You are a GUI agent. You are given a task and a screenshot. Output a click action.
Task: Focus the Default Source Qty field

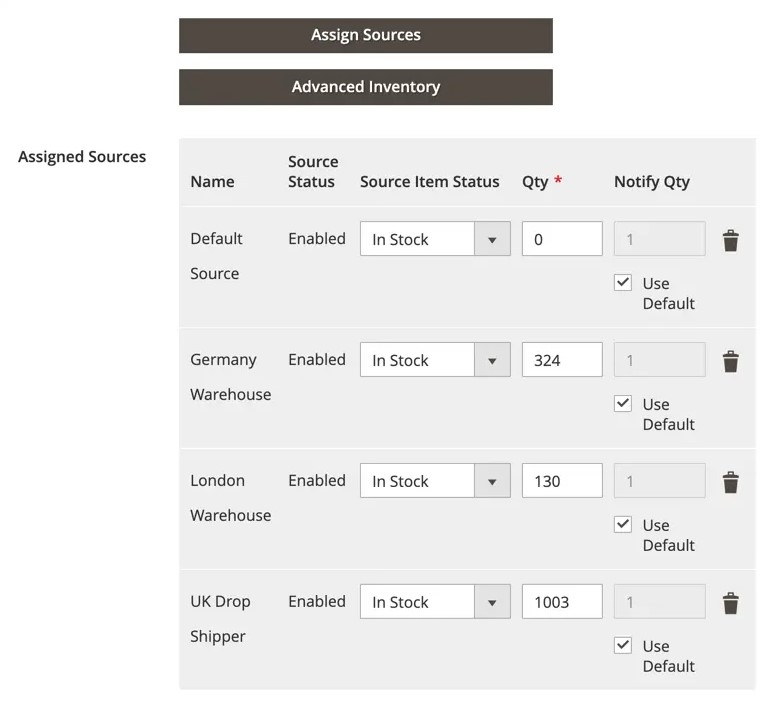562,239
